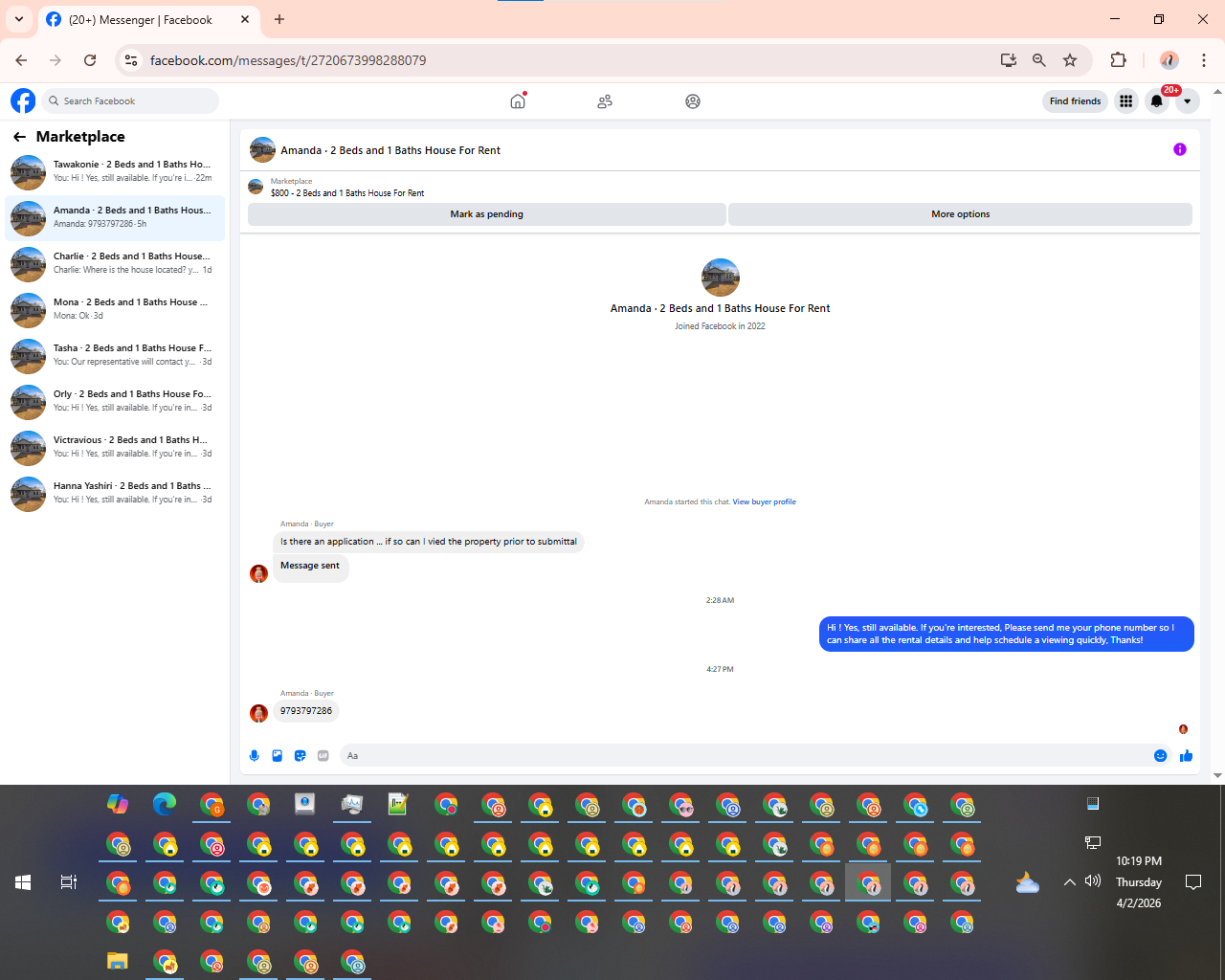Choose a sticker with the sticker icon
The height and width of the screenshot is (980, 1225).
(301, 756)
